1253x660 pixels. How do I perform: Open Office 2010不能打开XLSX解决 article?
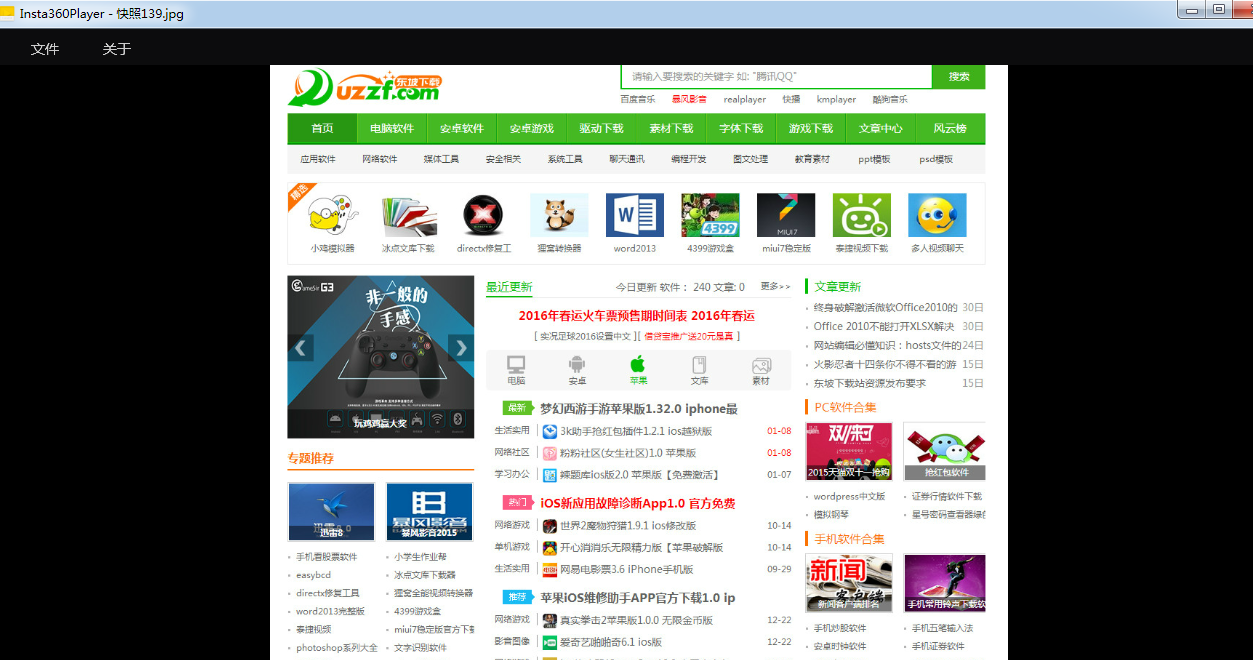coord(884,326)
